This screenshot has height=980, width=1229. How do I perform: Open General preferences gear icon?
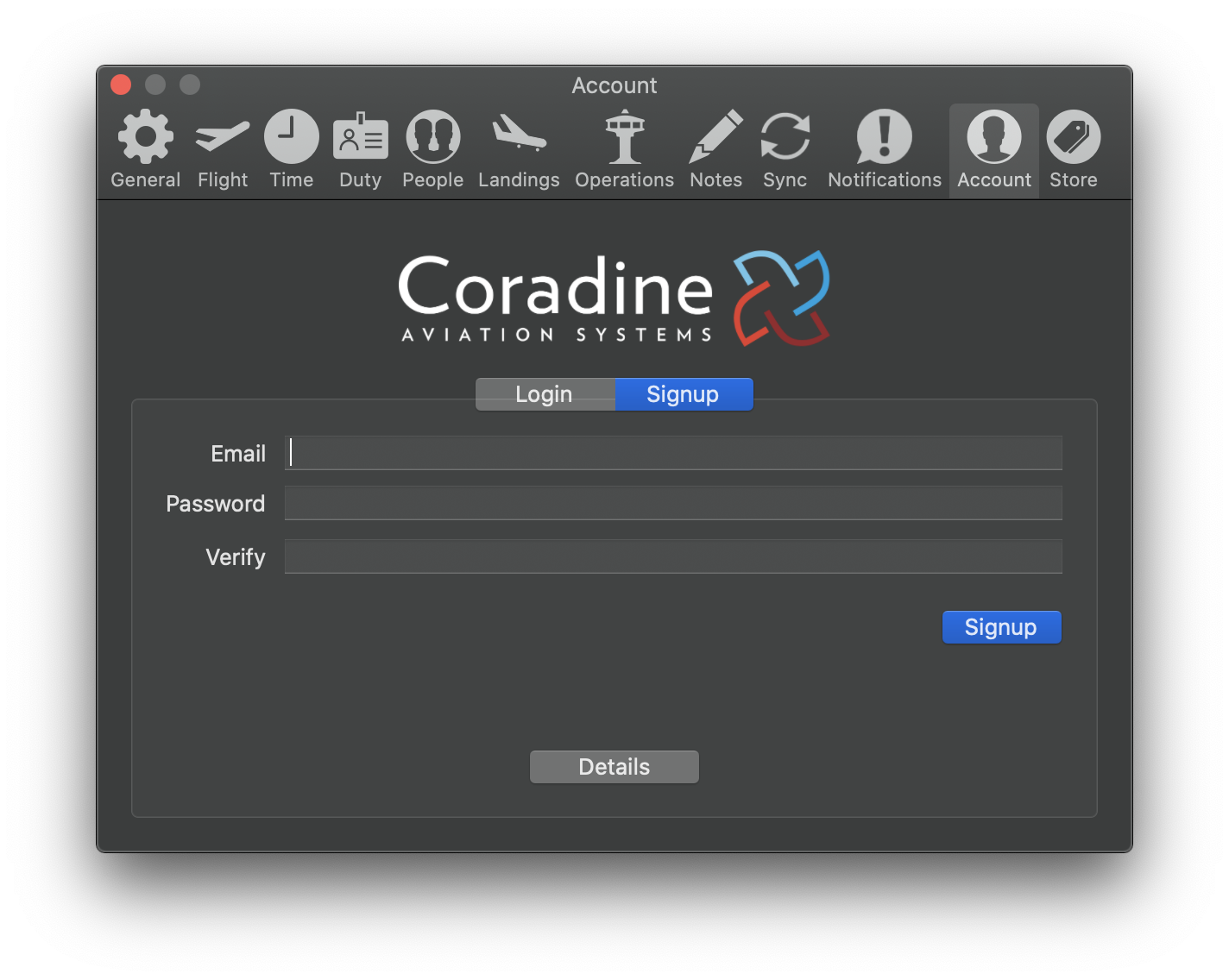pos(146,136)
